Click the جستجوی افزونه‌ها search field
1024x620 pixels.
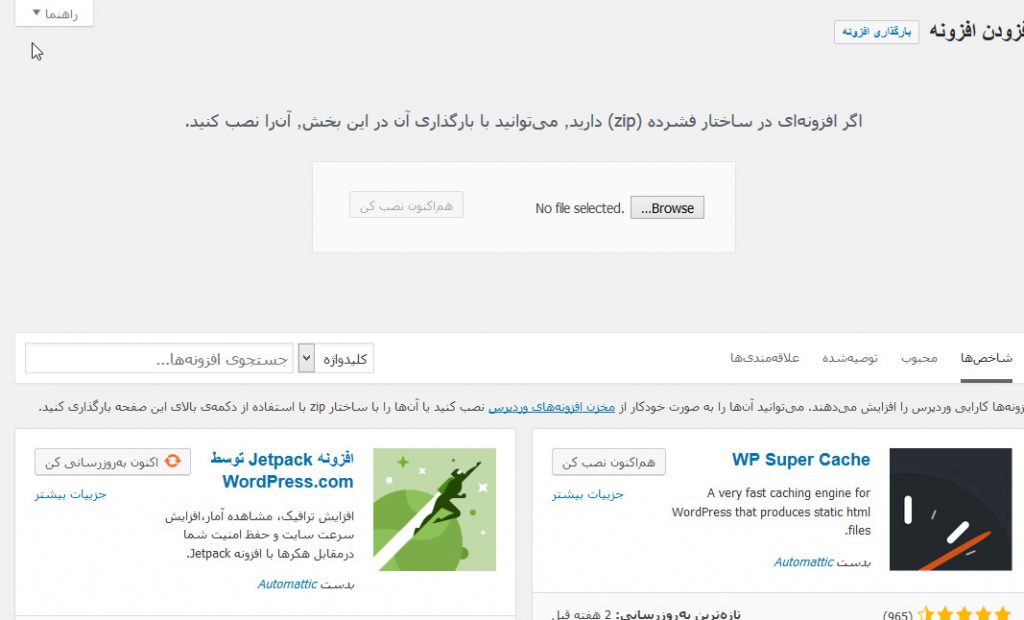coord(159,359)
